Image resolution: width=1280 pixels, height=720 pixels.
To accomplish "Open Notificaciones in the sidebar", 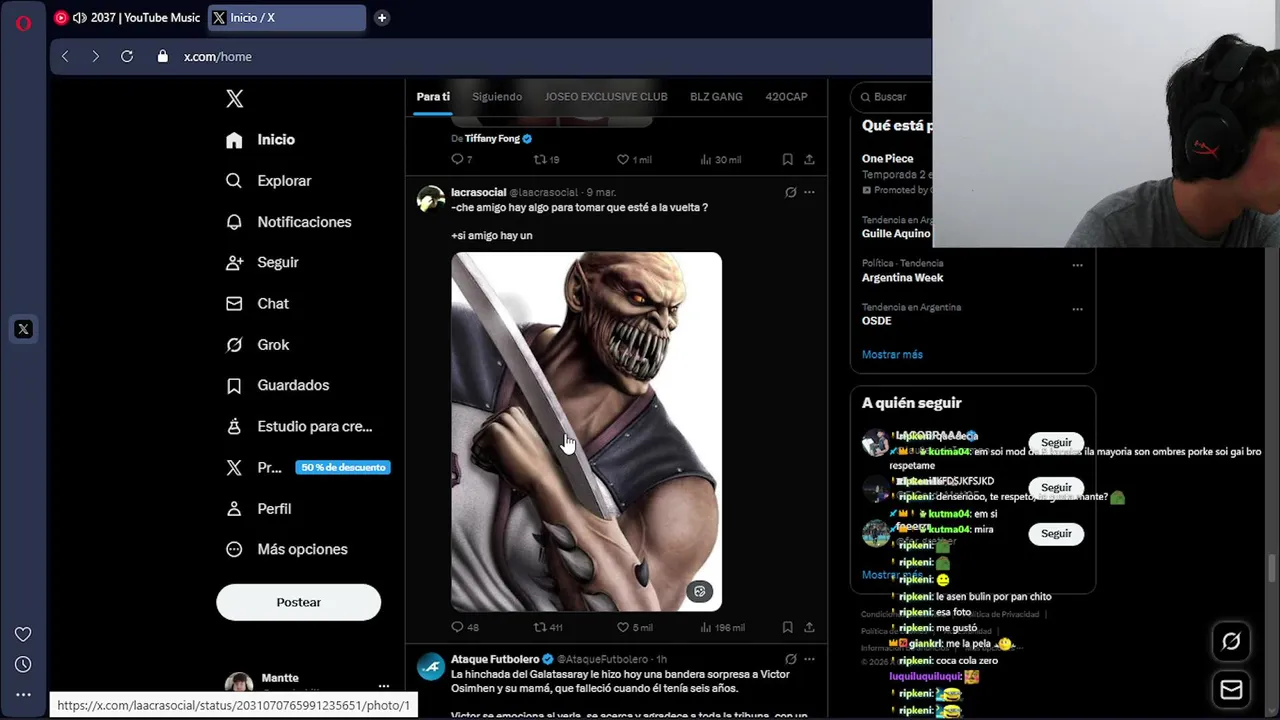I will [288, 222].
